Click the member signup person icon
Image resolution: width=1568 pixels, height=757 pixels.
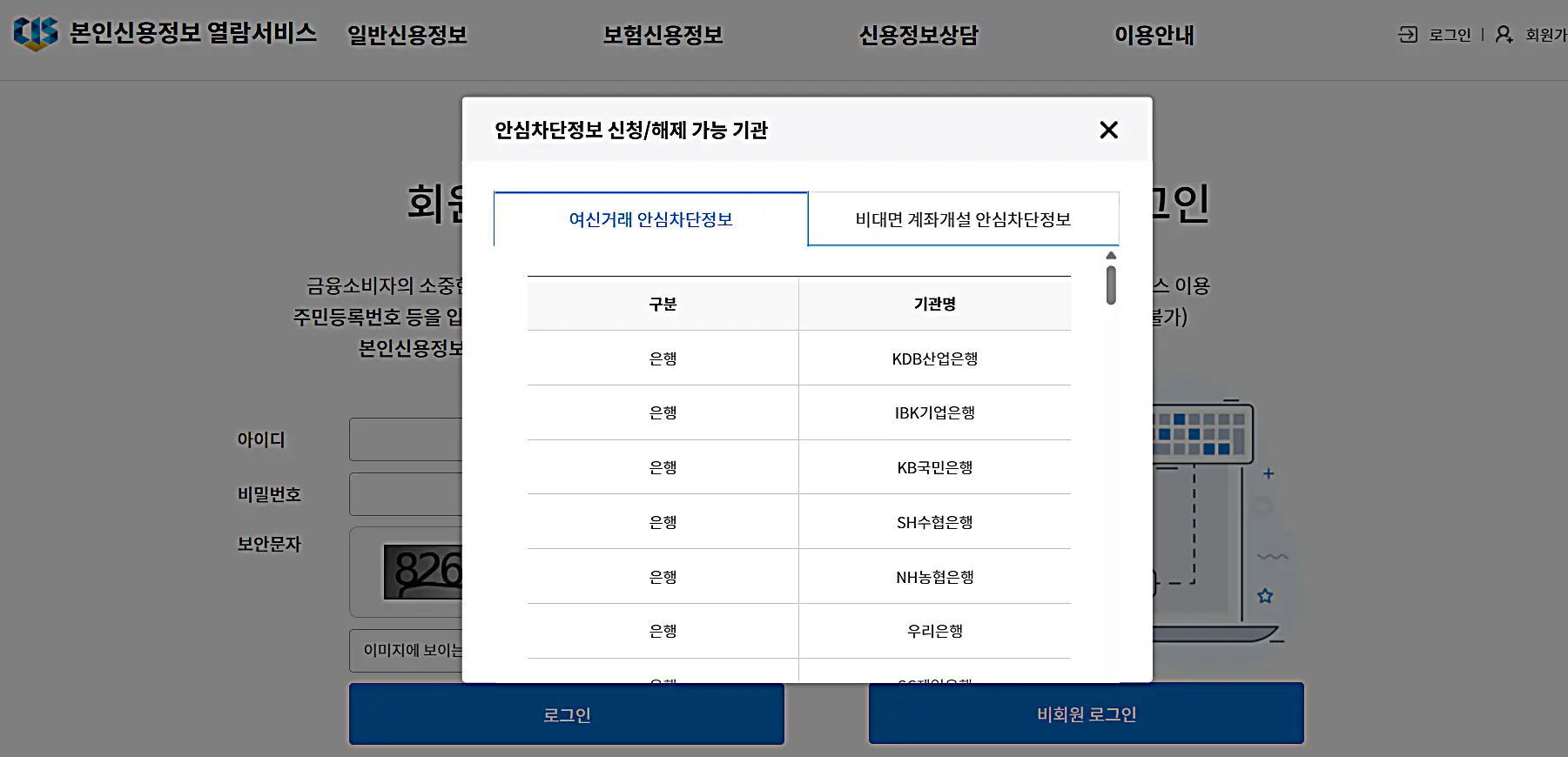click(1504, 35)
